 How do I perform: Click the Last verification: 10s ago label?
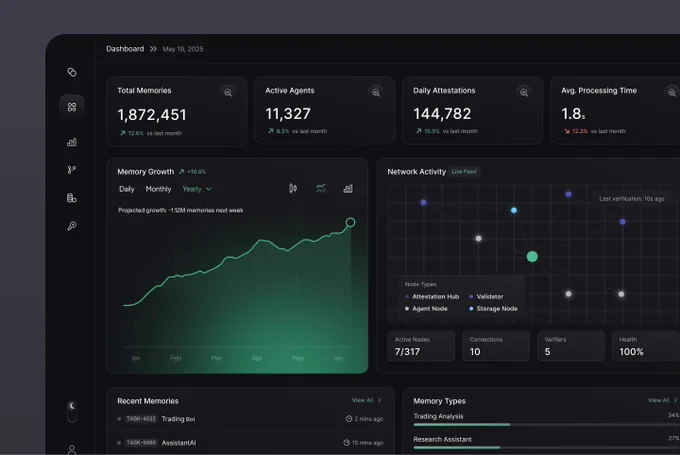click(631, 199)
